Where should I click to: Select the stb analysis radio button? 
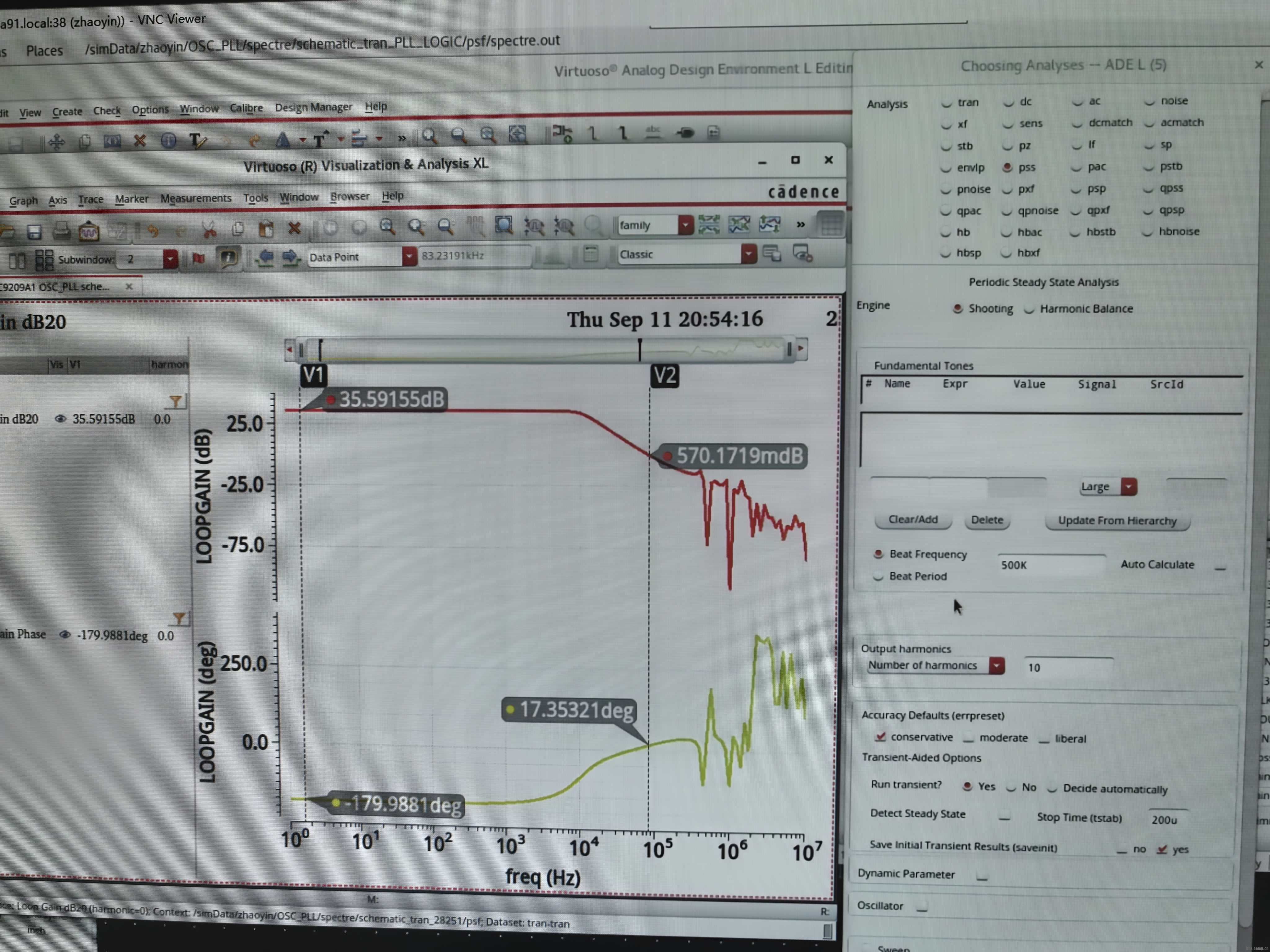click(946, 146)
